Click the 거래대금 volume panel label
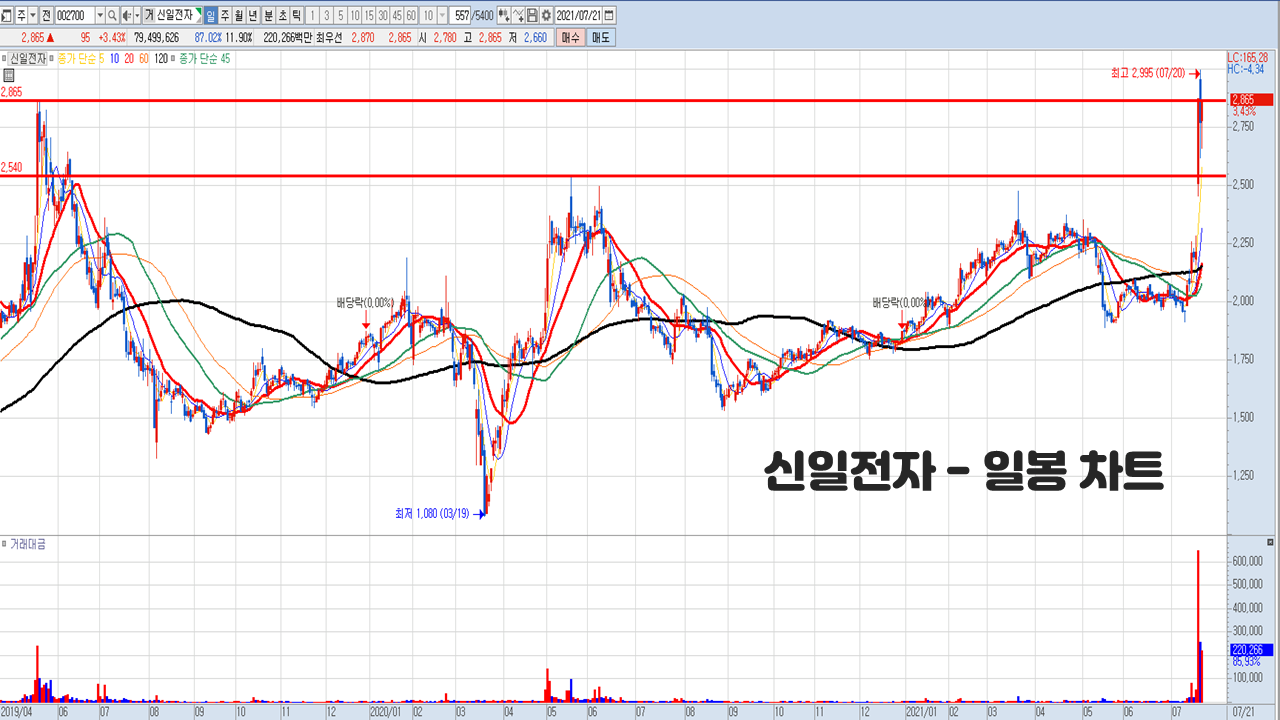Image resolution: width=1280 pixels, height=720 pixels. click(28, 544)
